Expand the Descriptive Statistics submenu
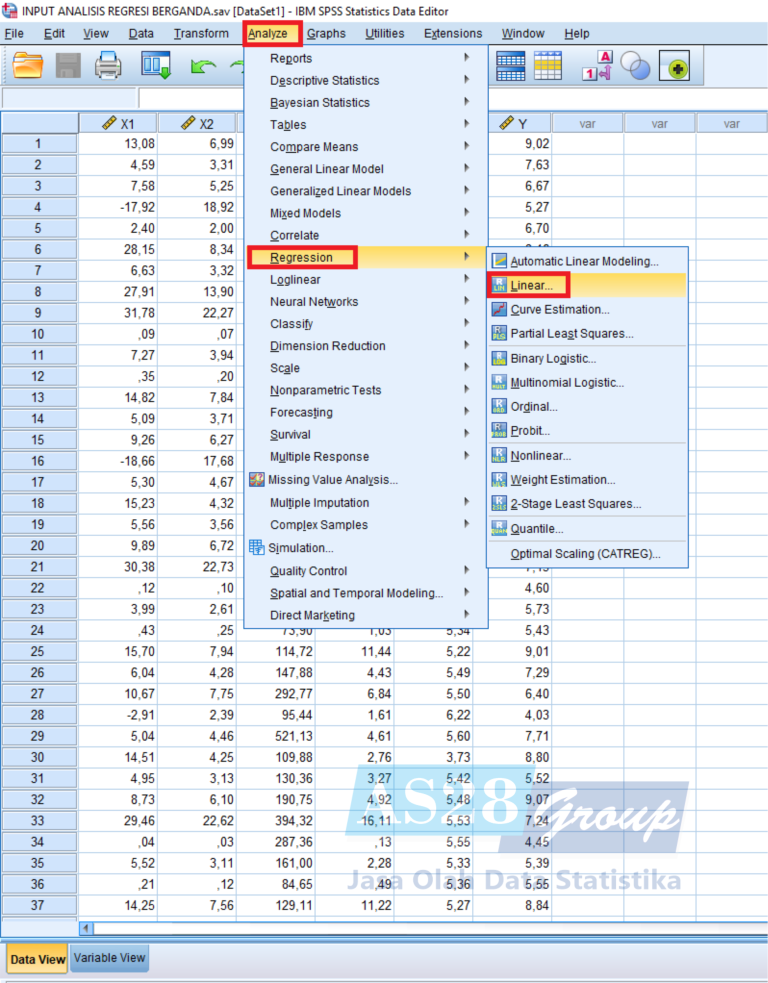 click(x=324, y=80)
